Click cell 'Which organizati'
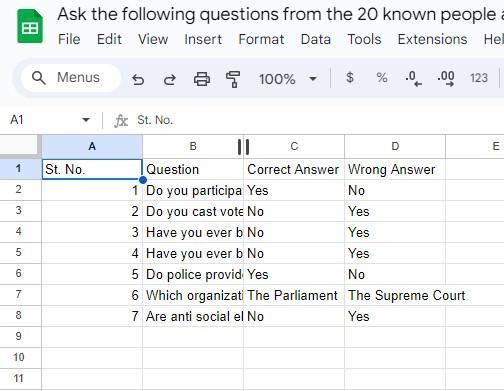The image size is (504, 391). point(193,295)
